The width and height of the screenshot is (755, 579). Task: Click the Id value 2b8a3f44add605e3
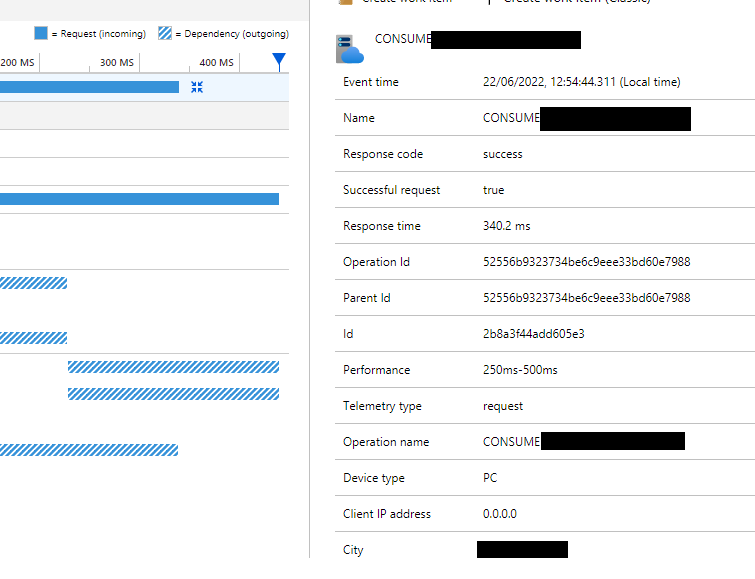(534, 334)
